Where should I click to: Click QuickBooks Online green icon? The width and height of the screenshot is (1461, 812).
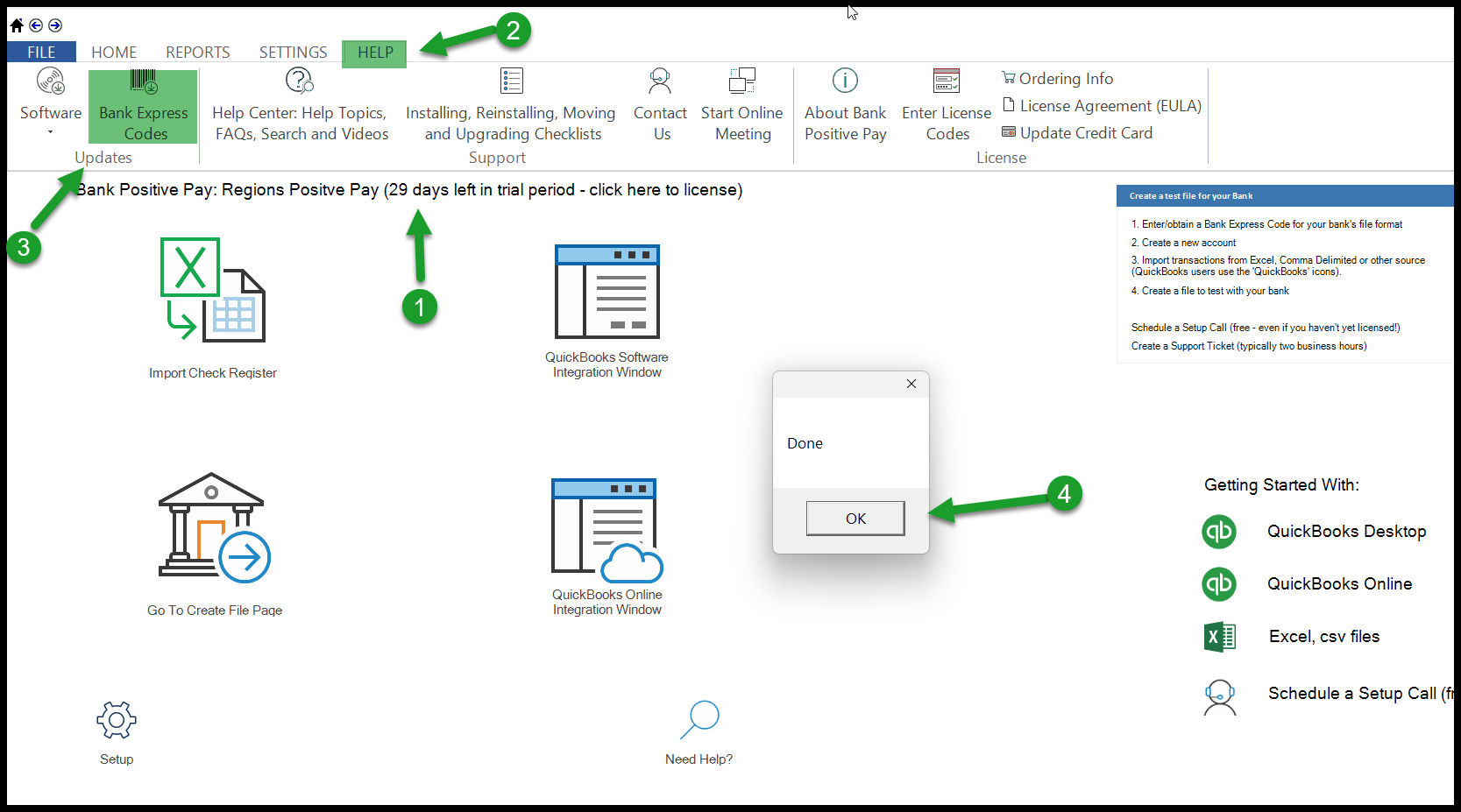[1219, 584]
